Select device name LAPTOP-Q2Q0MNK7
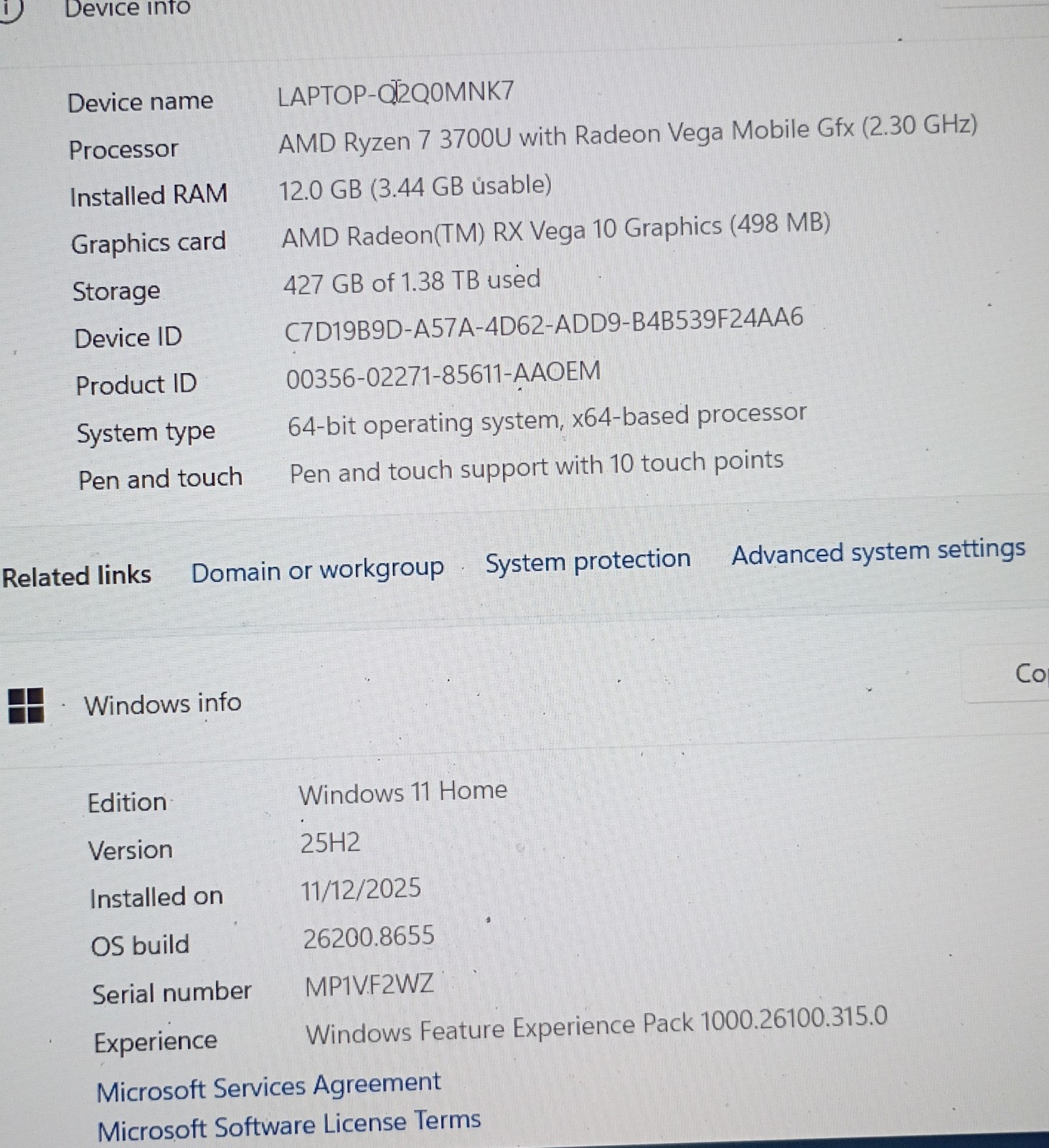 pyautogui.click(x=395, y=93)
